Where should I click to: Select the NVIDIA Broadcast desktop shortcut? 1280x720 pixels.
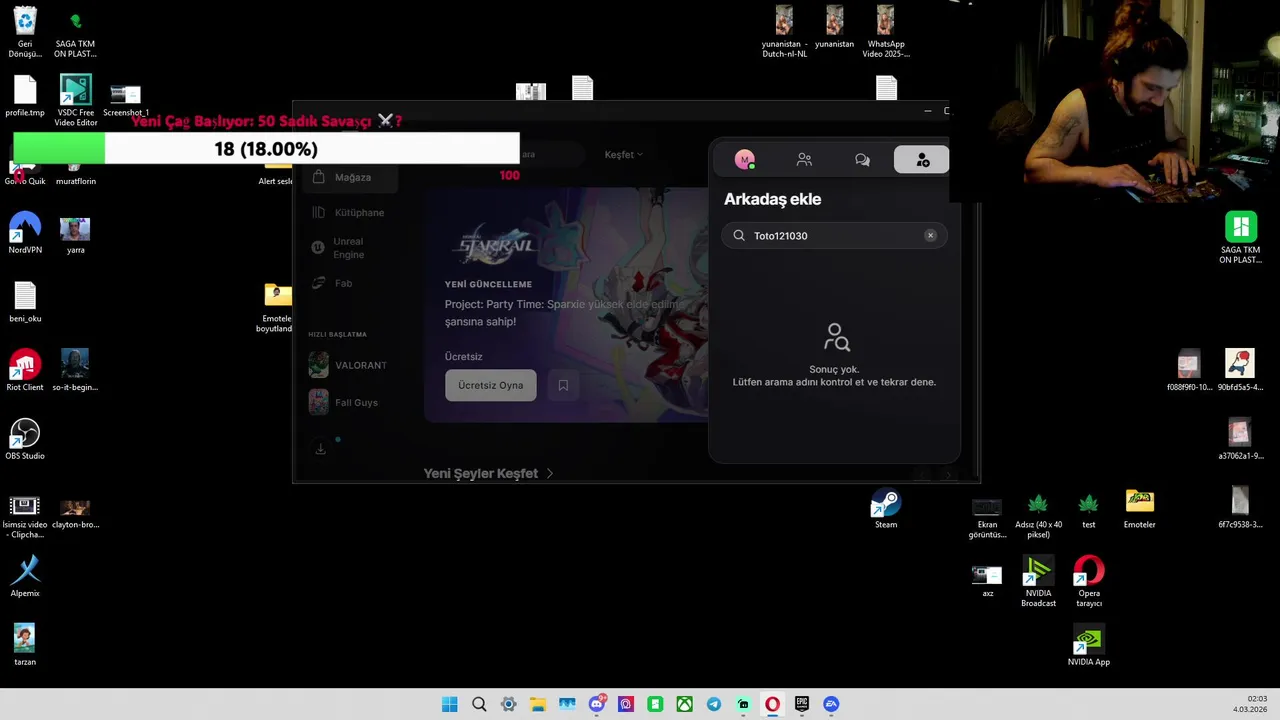(1038, 581)
